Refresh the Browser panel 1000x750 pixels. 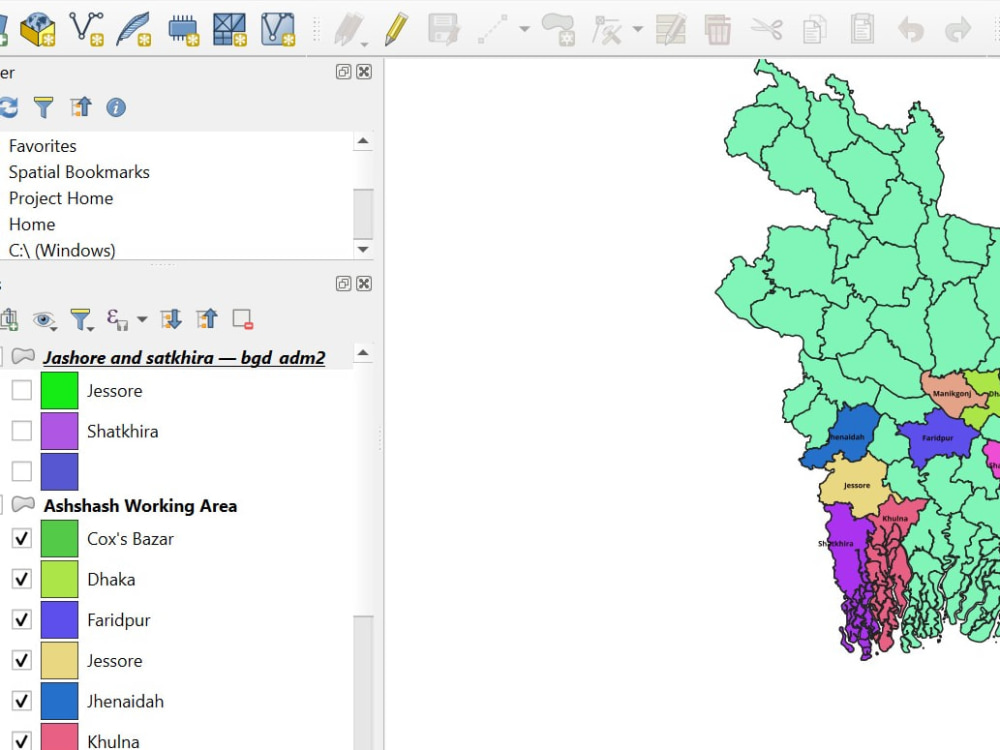click(8, 107)
